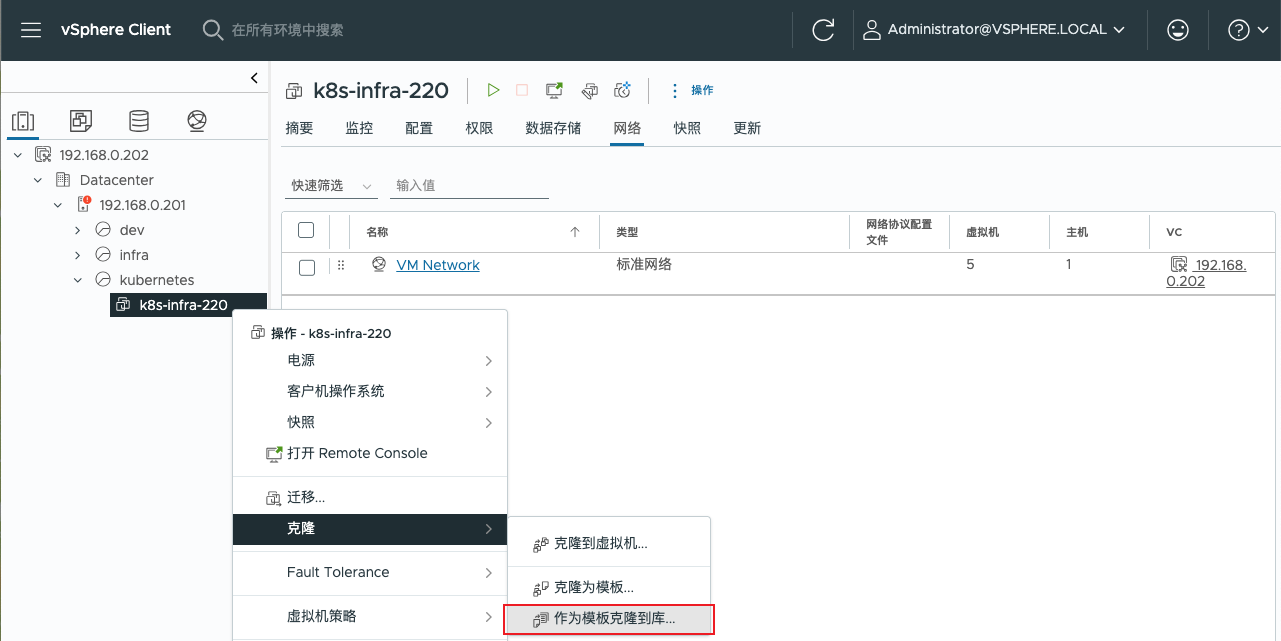Switch to the 数据存储 tab
1281x641 pixels.
click(x=553, y=128)
